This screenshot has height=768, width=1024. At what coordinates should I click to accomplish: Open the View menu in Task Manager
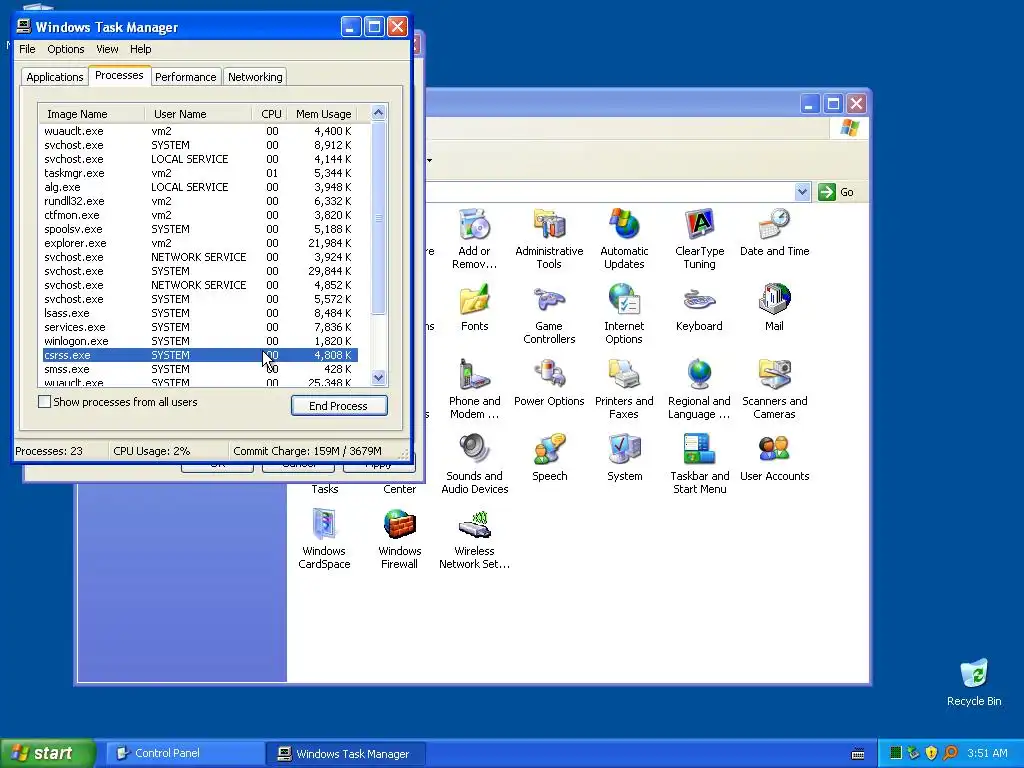tap(107, 49)
